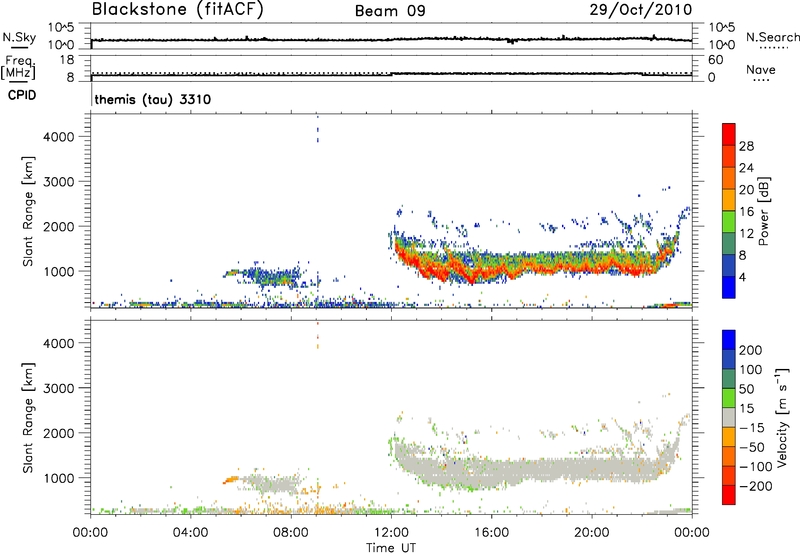Viewport: 800px width, 554px height.
Task: Click the power panel 'Slant Range [km]' label
Action: tap(28, 211)
